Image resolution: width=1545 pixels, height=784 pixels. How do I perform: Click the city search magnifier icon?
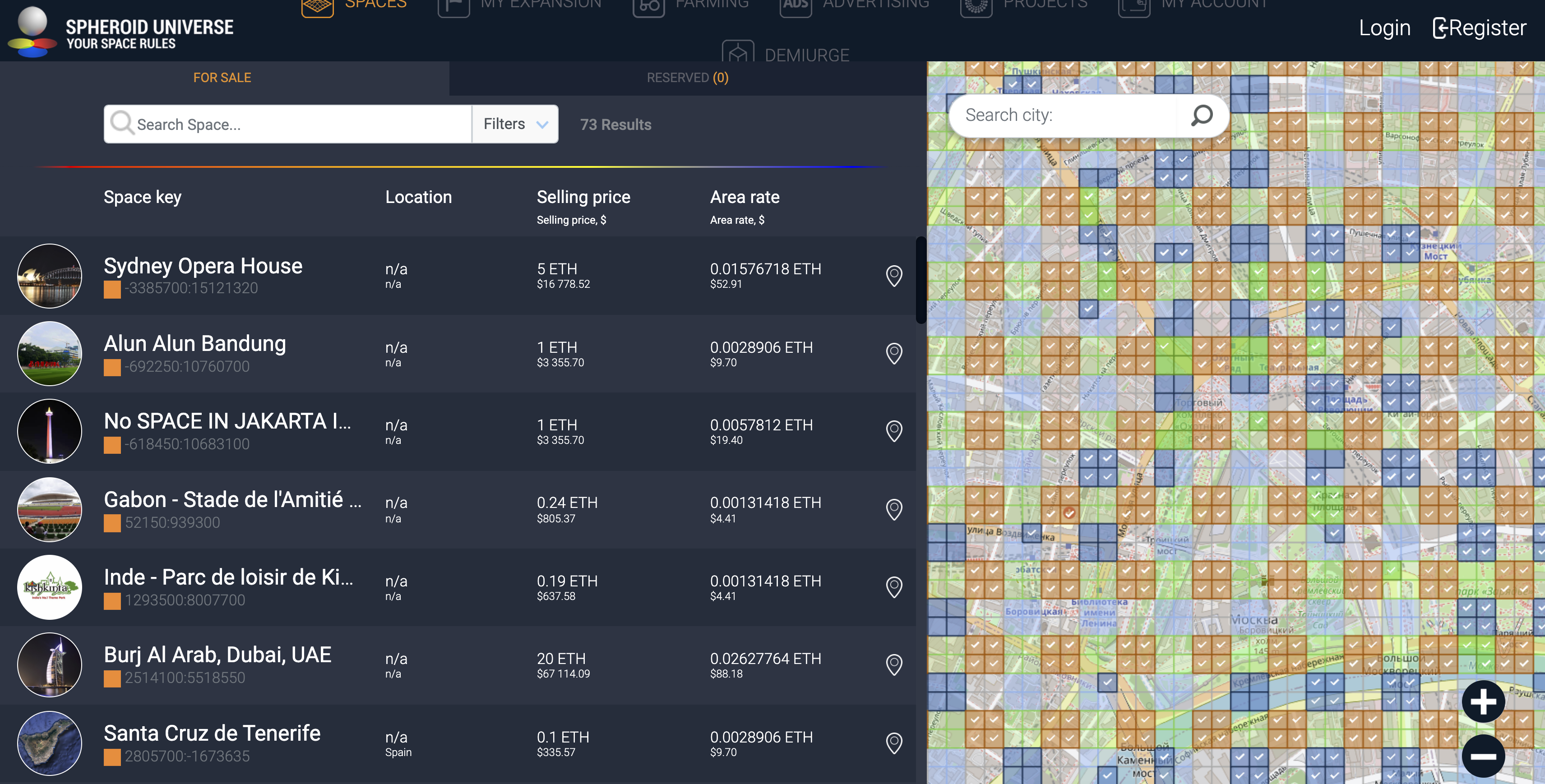pyautogui.click(x=1201, y=115)
